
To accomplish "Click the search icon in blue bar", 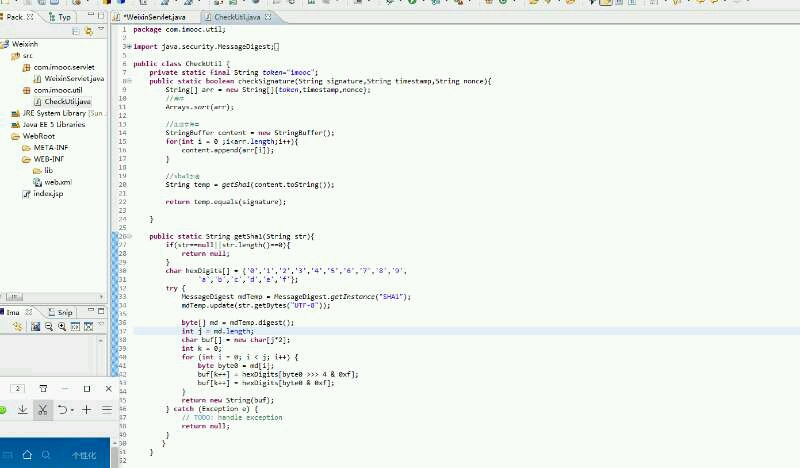I will click(x=46, y=454).
